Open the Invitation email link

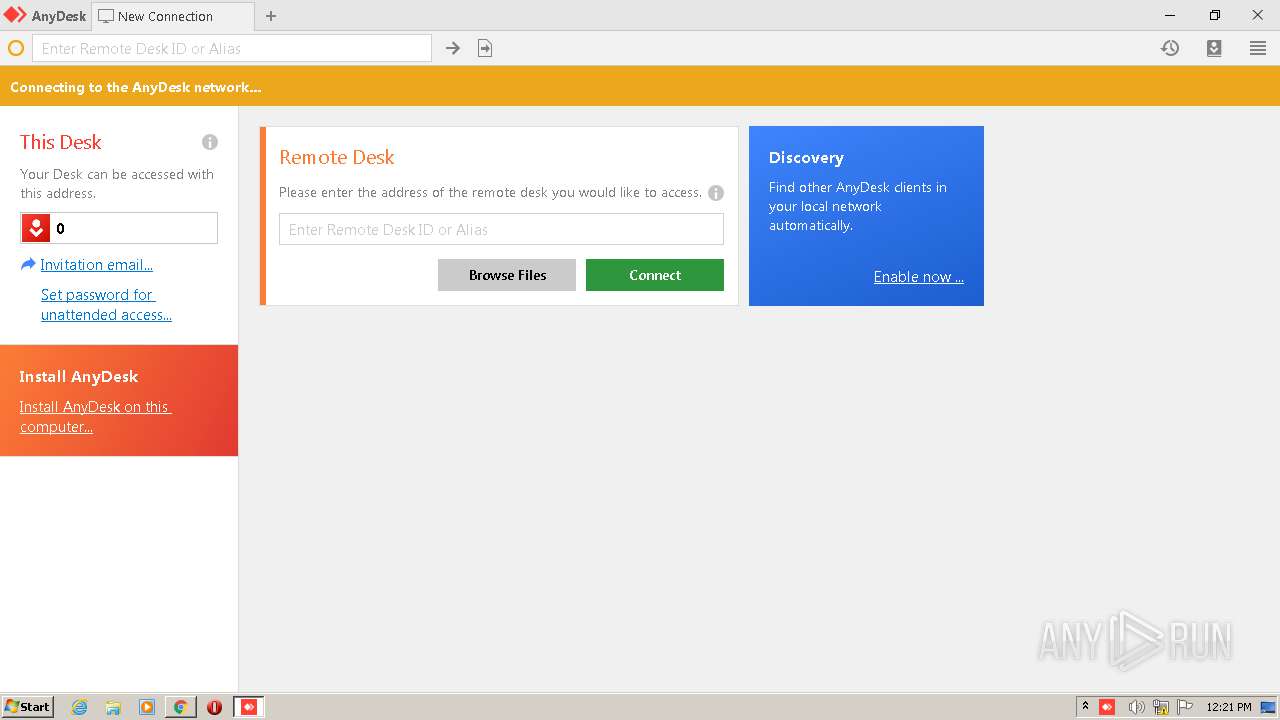click(96, 265)
